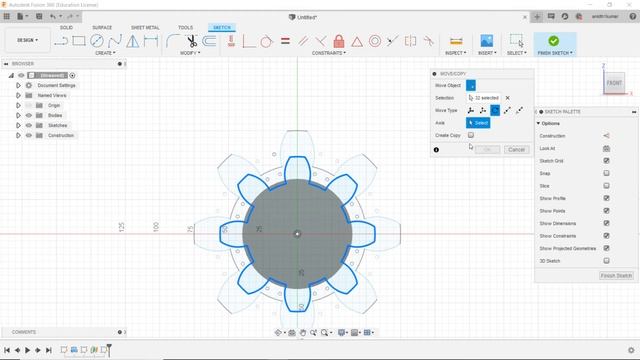Switch to the SOLID tab
Viewport: 640px width, 360px height.
(66, 27)
